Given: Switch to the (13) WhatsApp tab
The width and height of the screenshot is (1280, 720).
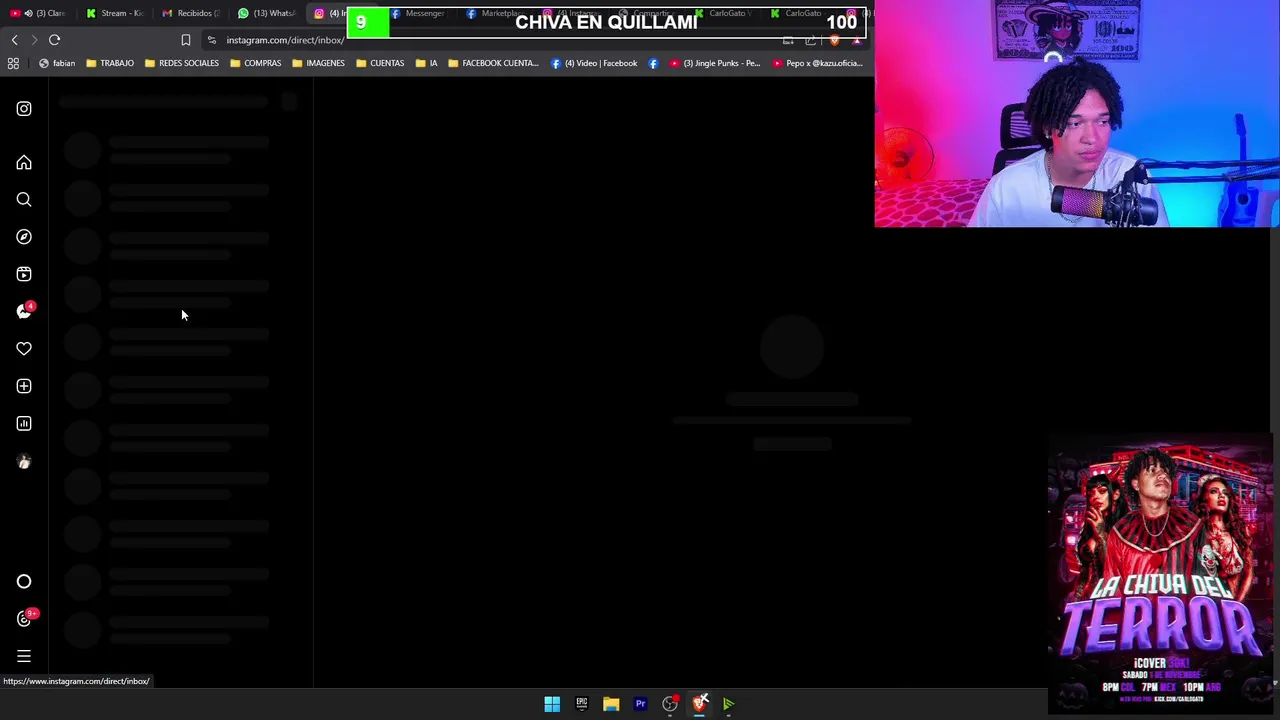Looking at the screenshot, I should point(267,13).
